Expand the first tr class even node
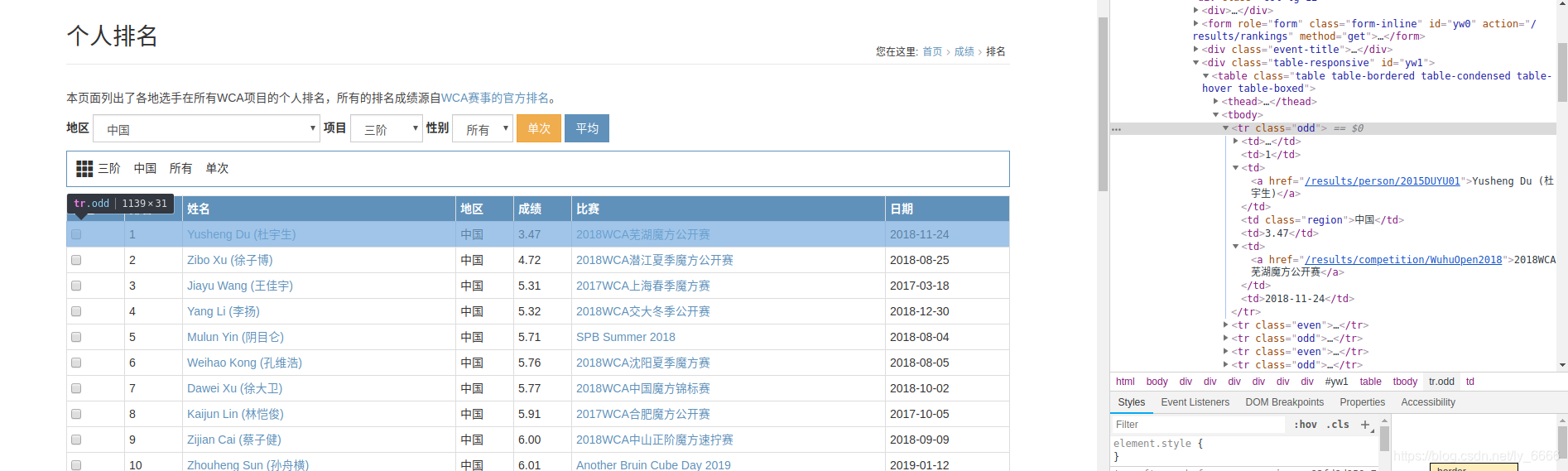The width and height of the screenshot is (1568, 471). 1226,325
